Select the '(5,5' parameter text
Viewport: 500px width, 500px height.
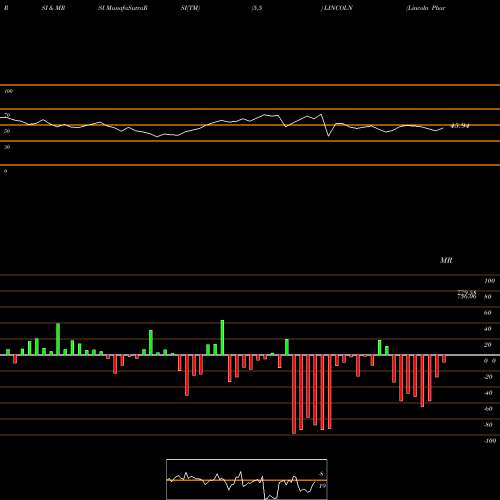tap(257, 8)
